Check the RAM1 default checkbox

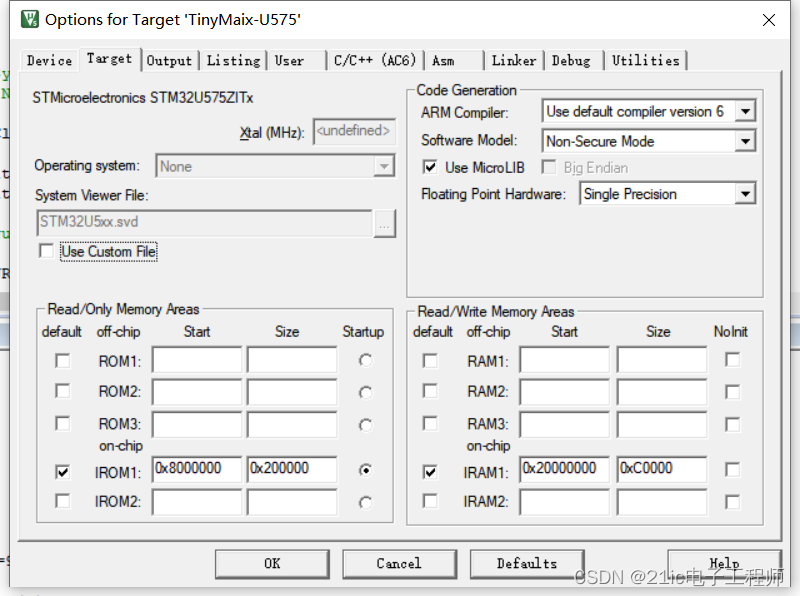point(430,361)
